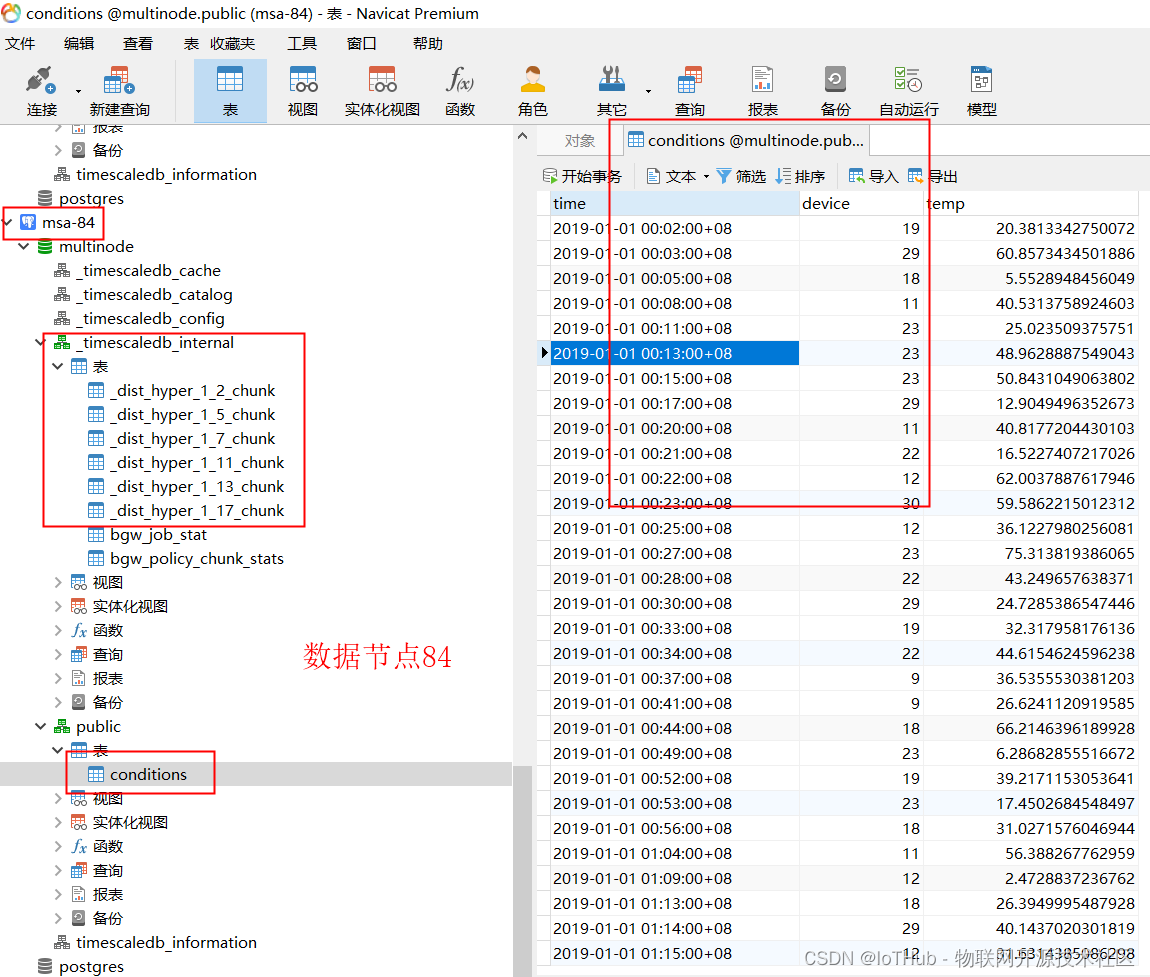The image size is (1150, 977).
Task: Click the Filter (筛选) button
Action: click(x=741, y=176)
